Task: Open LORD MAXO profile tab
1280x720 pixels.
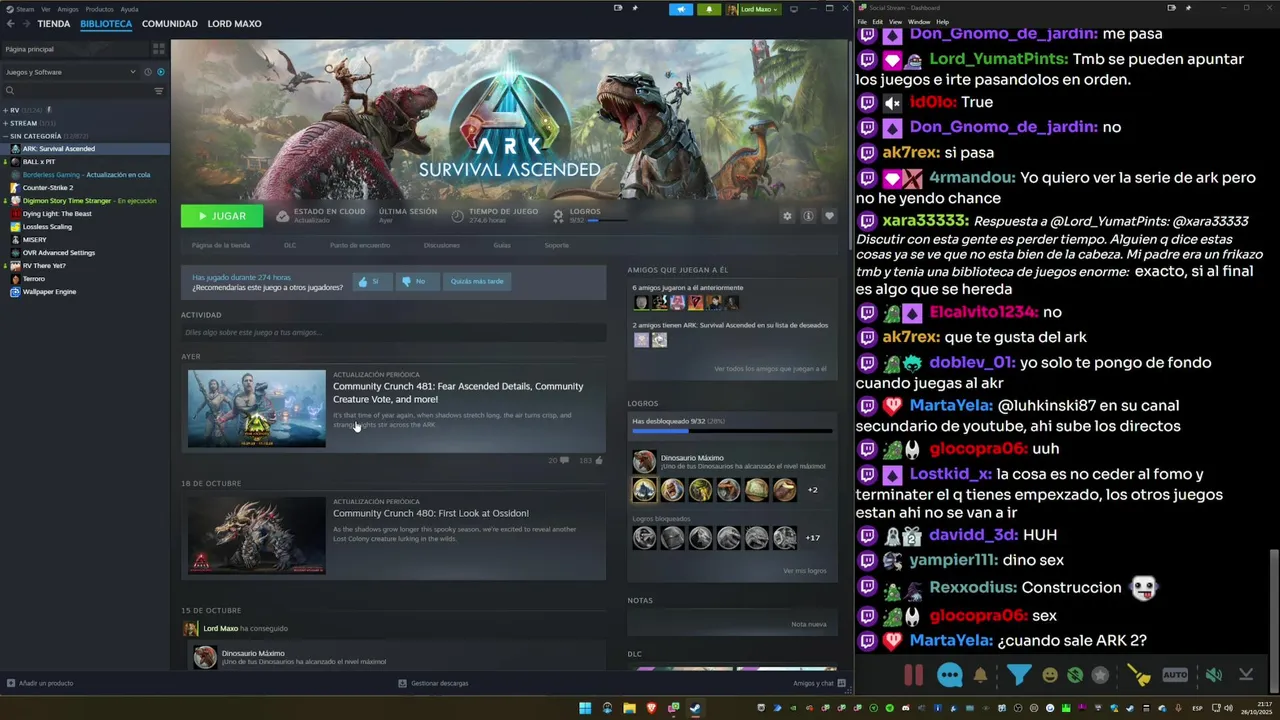Action: (234, 24)
